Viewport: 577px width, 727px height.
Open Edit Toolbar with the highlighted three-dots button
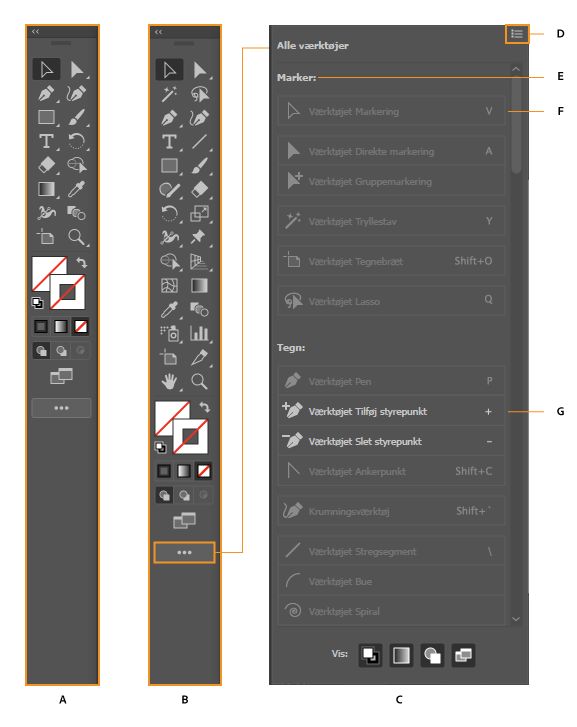184,552
